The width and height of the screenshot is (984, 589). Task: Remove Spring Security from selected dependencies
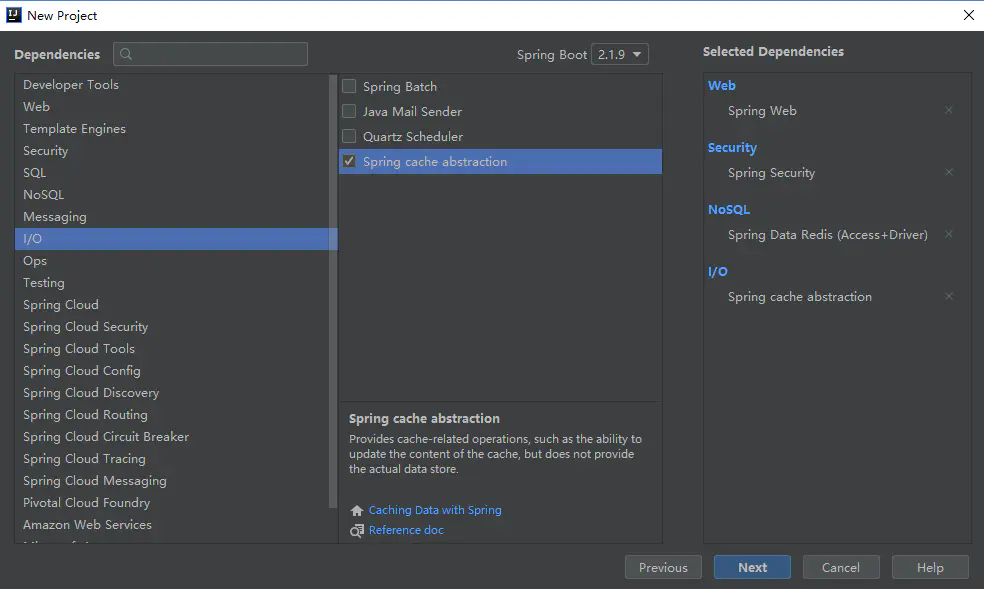tap(949, 173)
